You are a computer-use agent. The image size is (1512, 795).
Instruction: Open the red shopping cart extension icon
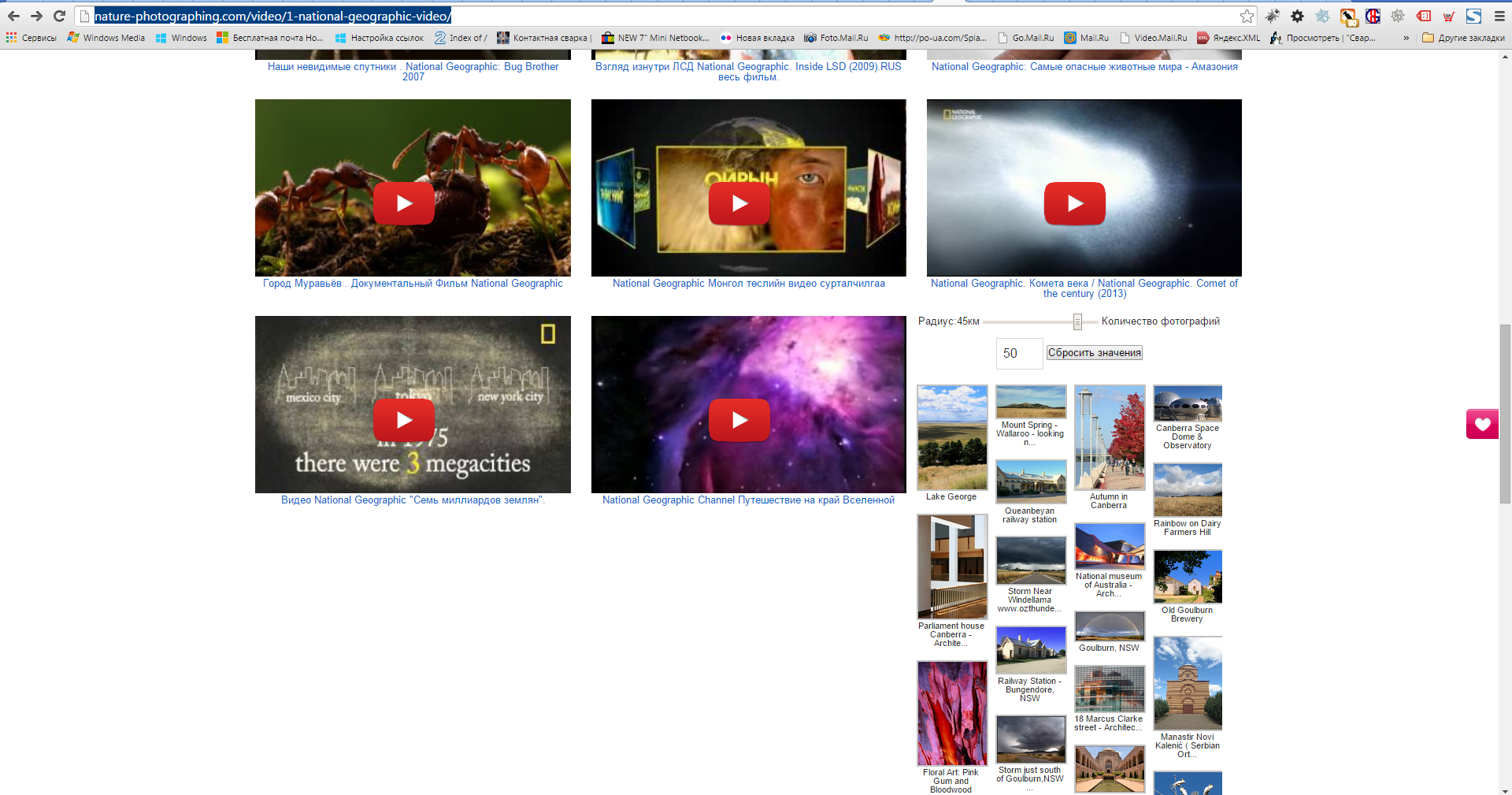1448,16
